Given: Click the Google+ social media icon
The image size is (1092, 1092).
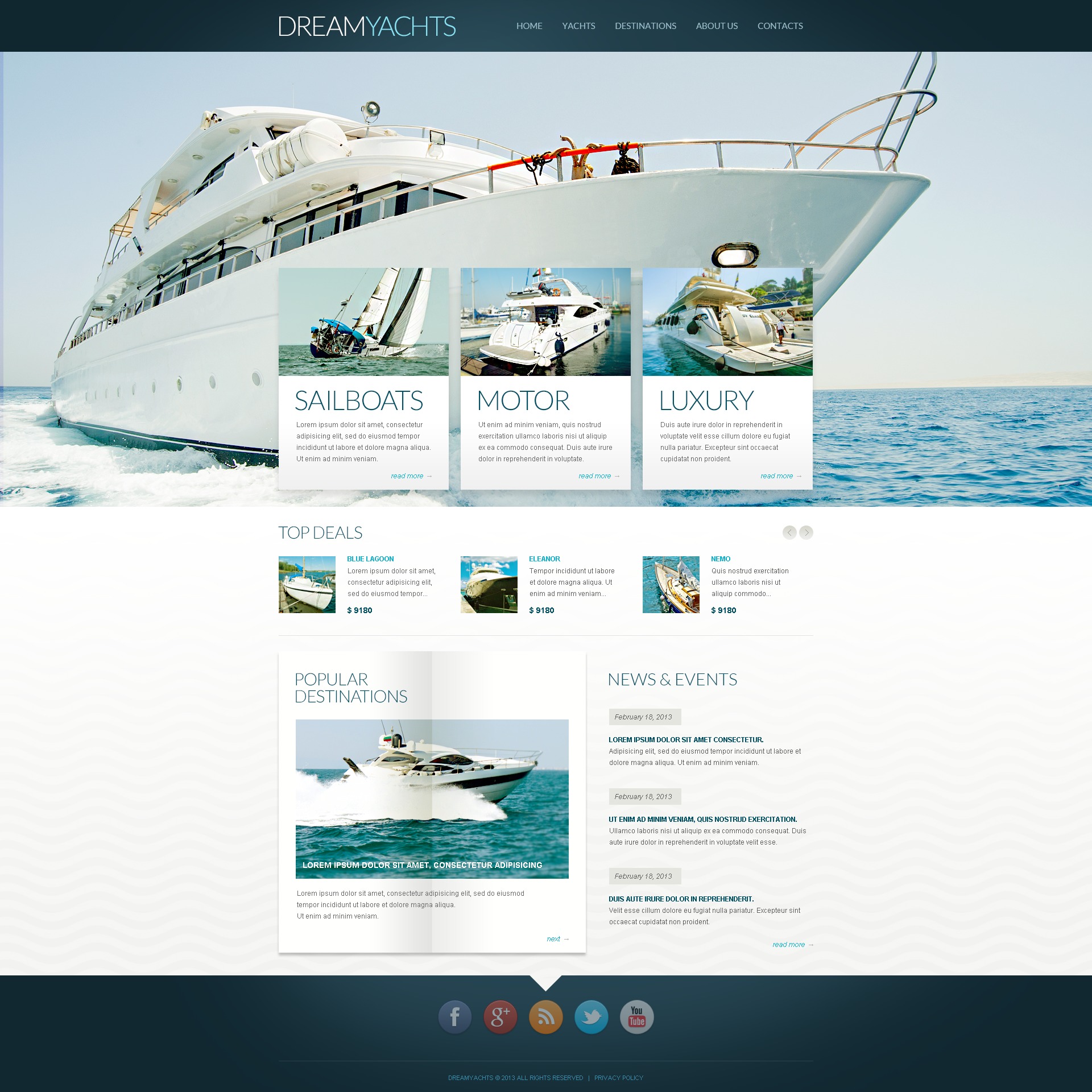Looking at the screenshot, I should pos(500,1022).
